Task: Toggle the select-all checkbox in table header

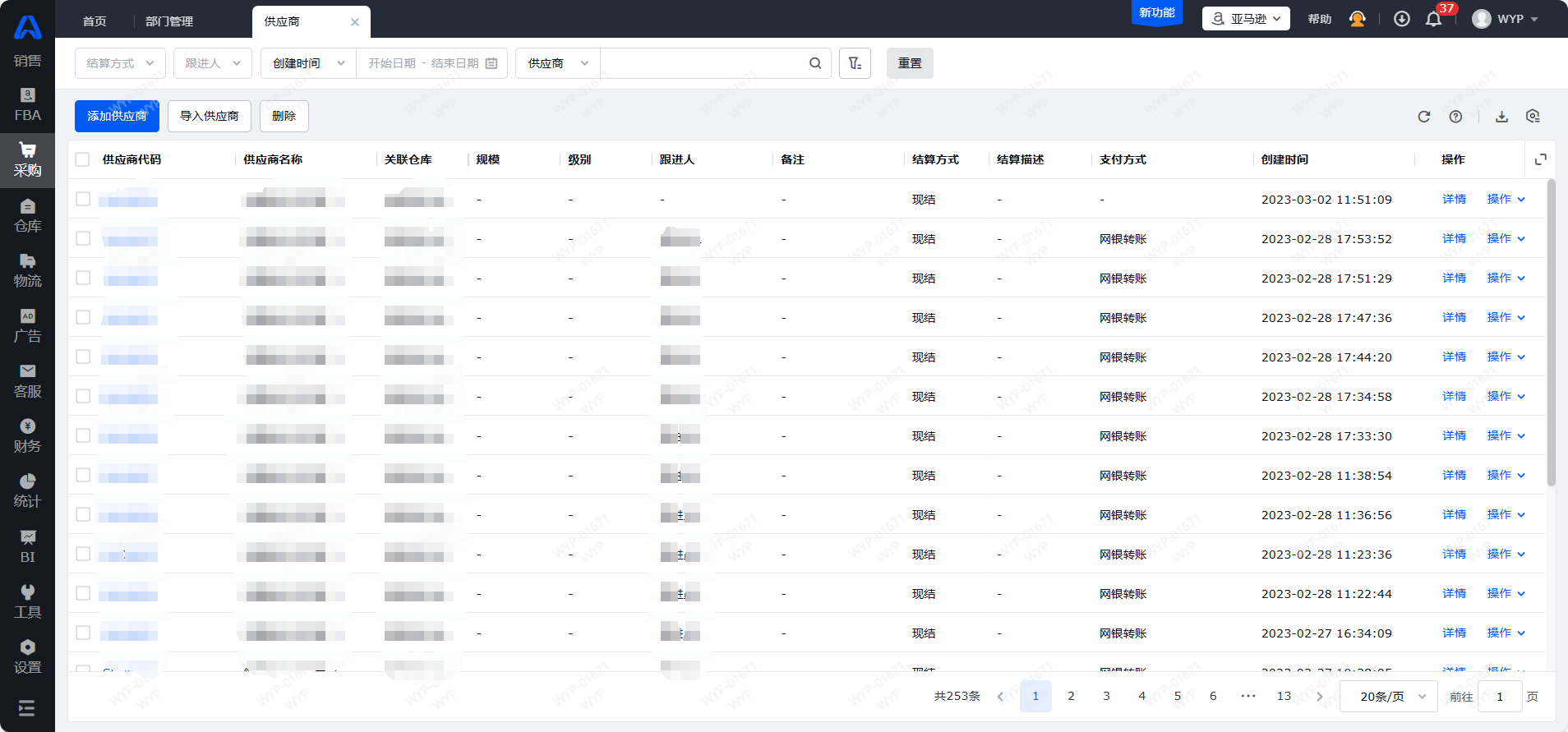Action: tap(83, 159)
